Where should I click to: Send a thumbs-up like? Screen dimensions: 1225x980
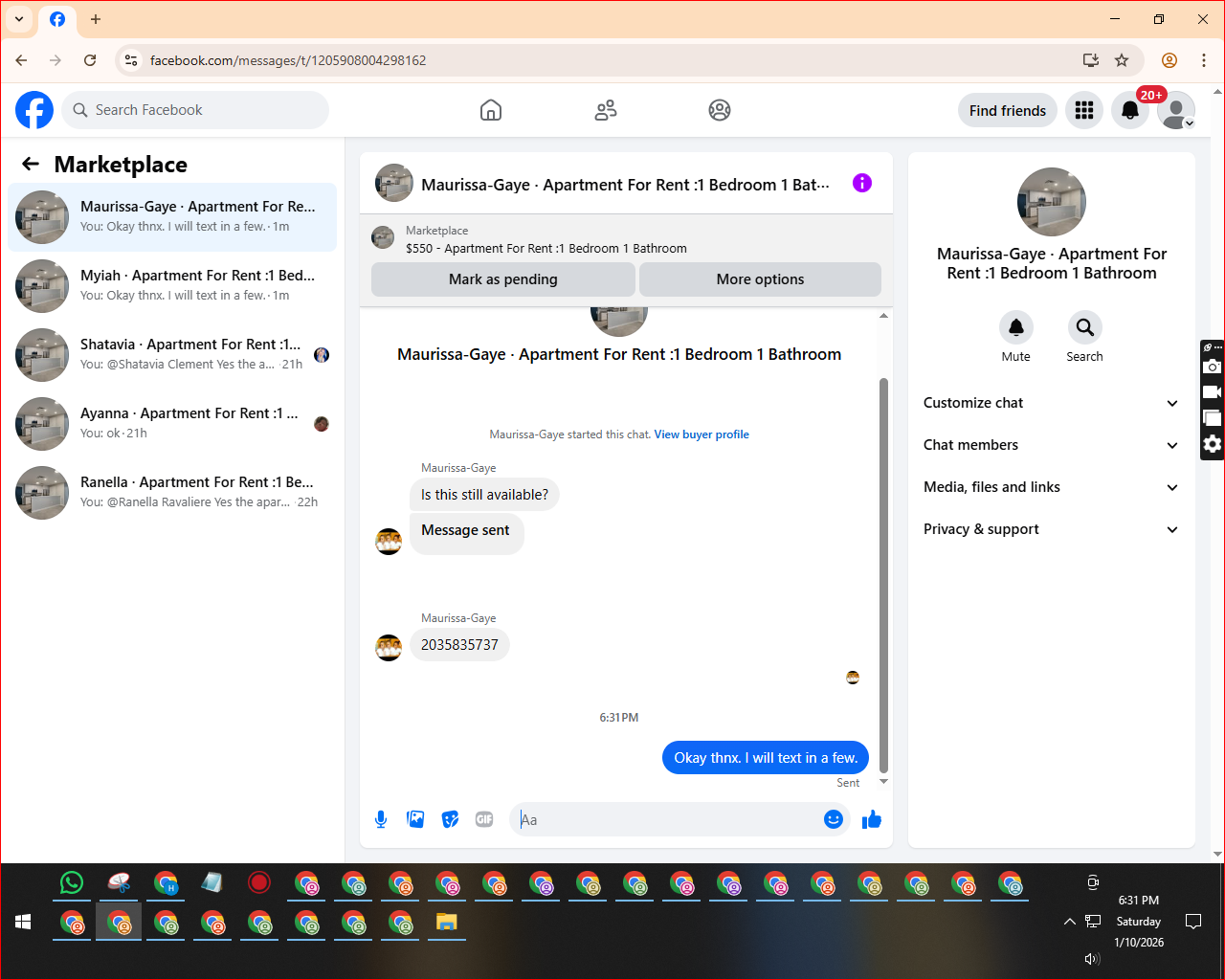tap(872, 819)
